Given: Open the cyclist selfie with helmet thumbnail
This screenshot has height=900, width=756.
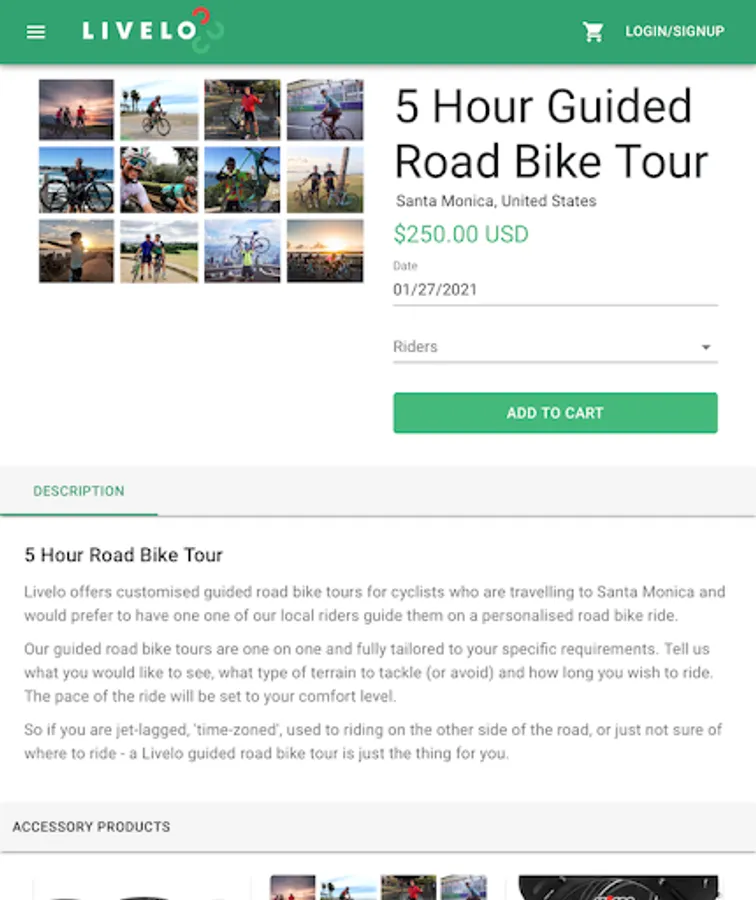Looking at the screenshot, I should pyautogui.click(x=159, y=180).
